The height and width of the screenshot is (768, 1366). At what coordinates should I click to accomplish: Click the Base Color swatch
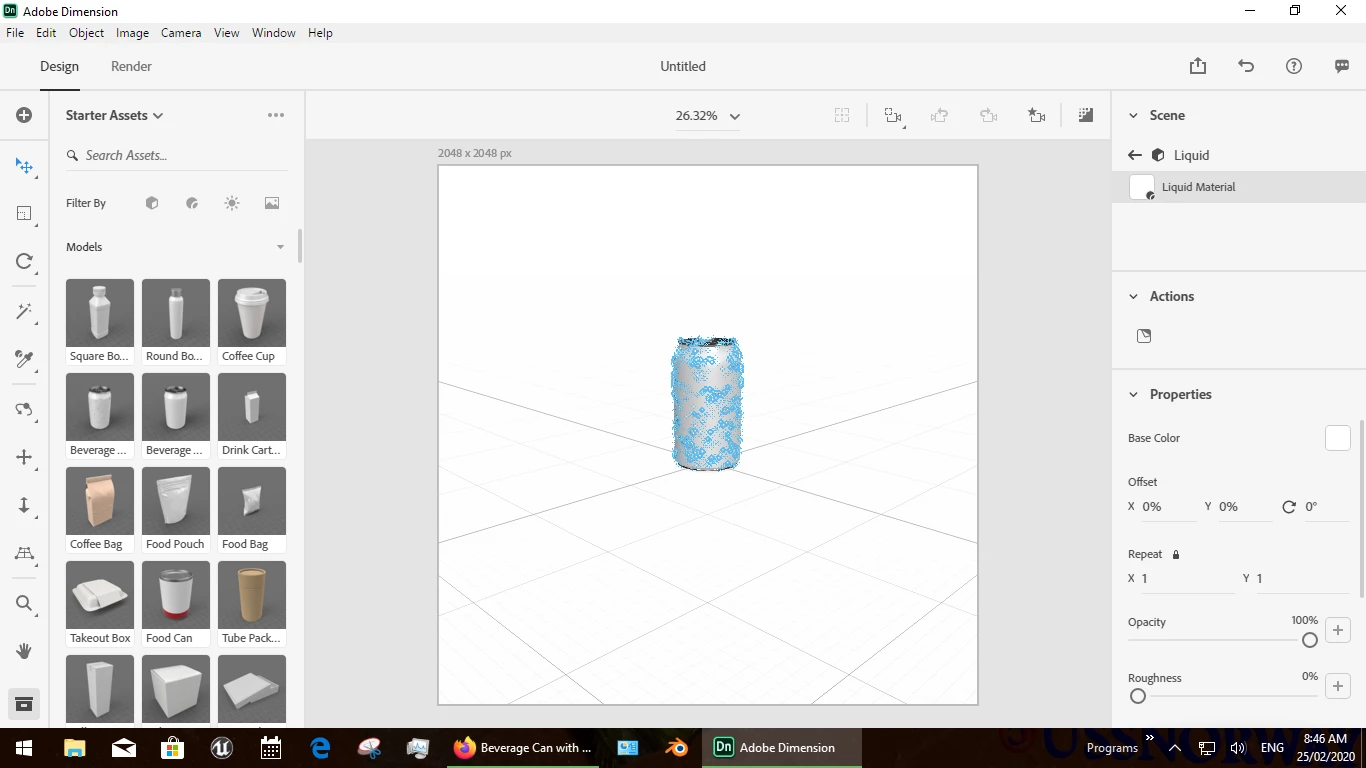[x=1338, y=438]
